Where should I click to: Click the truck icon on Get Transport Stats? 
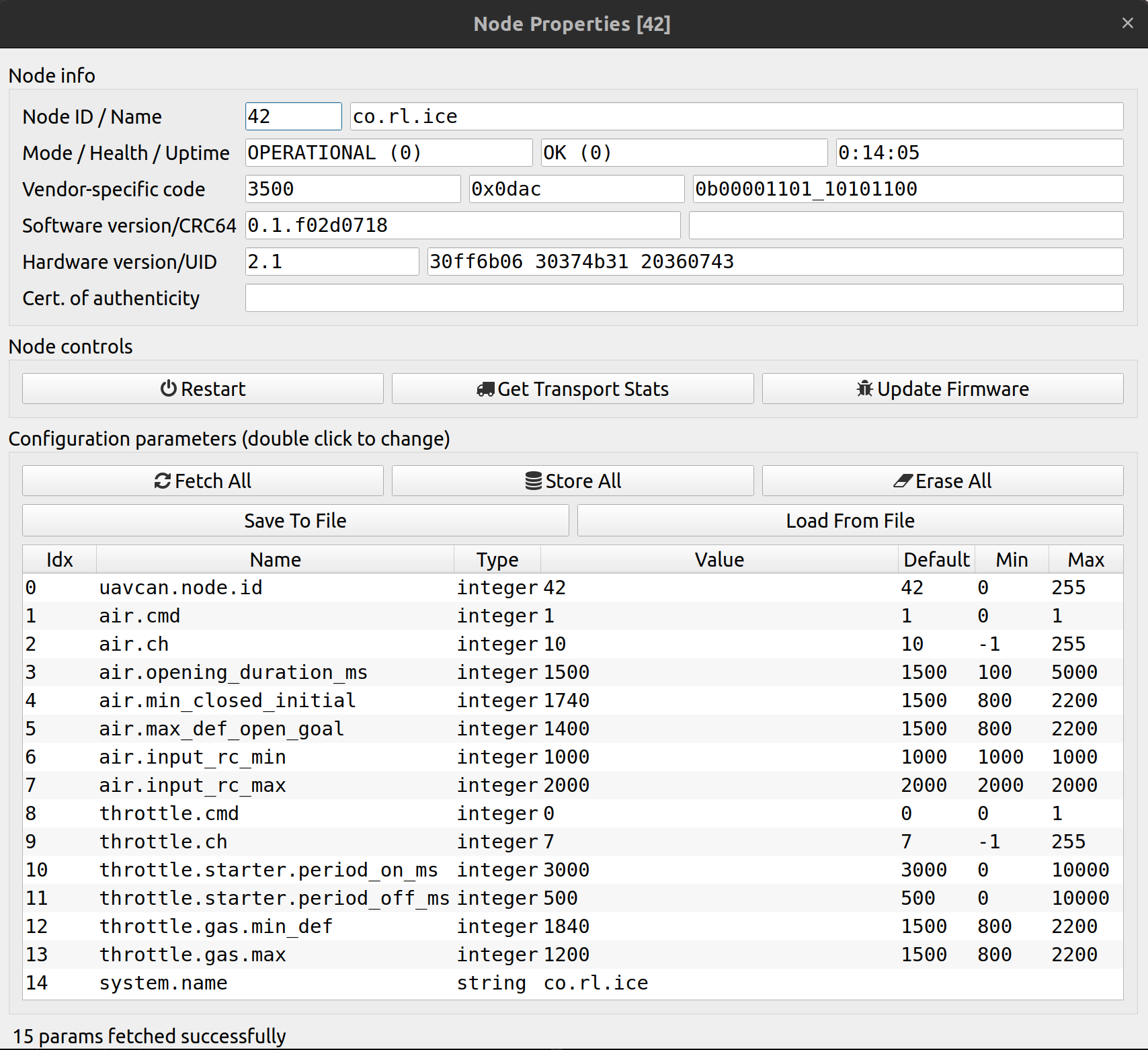(485, 389)
